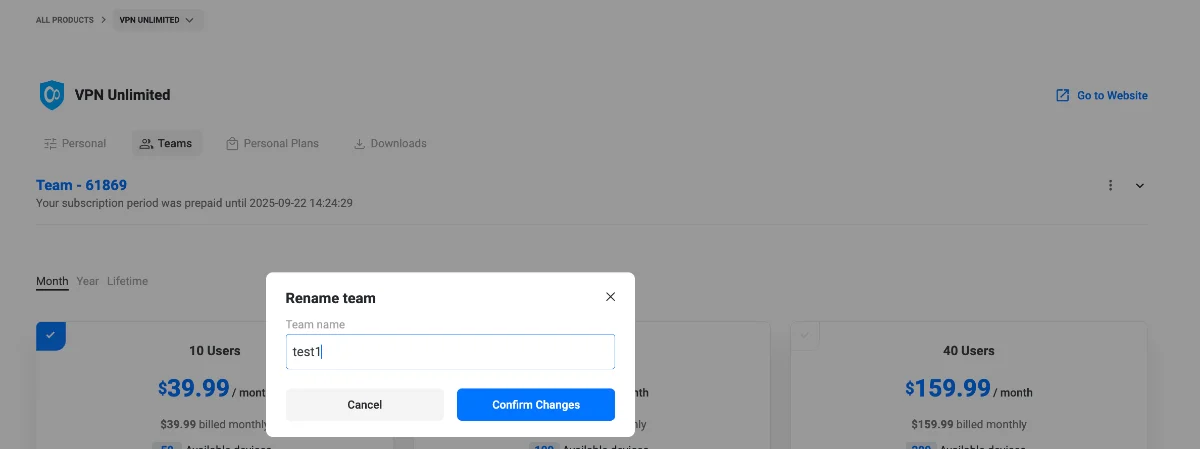Switch to Lifetime billing period
Viewport: 1200px width, 449px height.
pos(127,281)
